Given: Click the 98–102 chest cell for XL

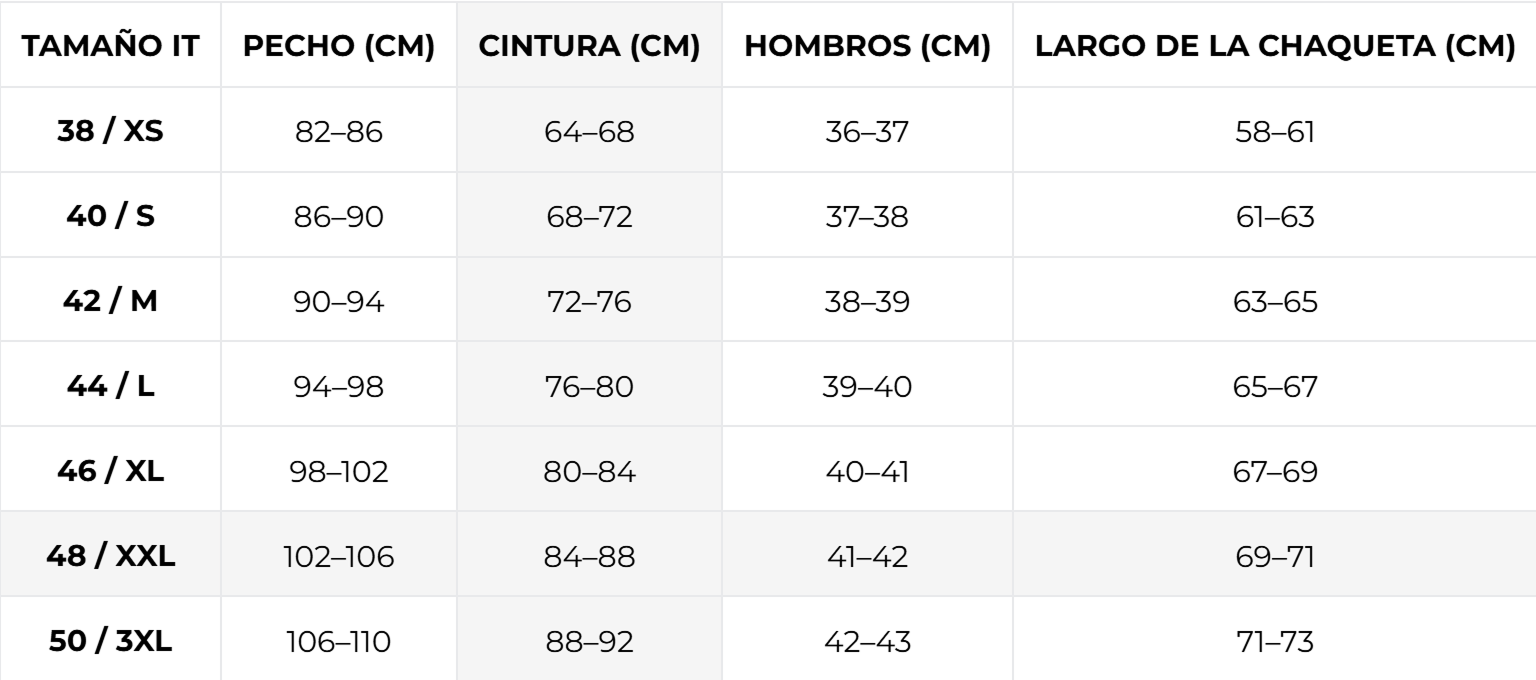Looking at the screenshot, I should (341, 471).
